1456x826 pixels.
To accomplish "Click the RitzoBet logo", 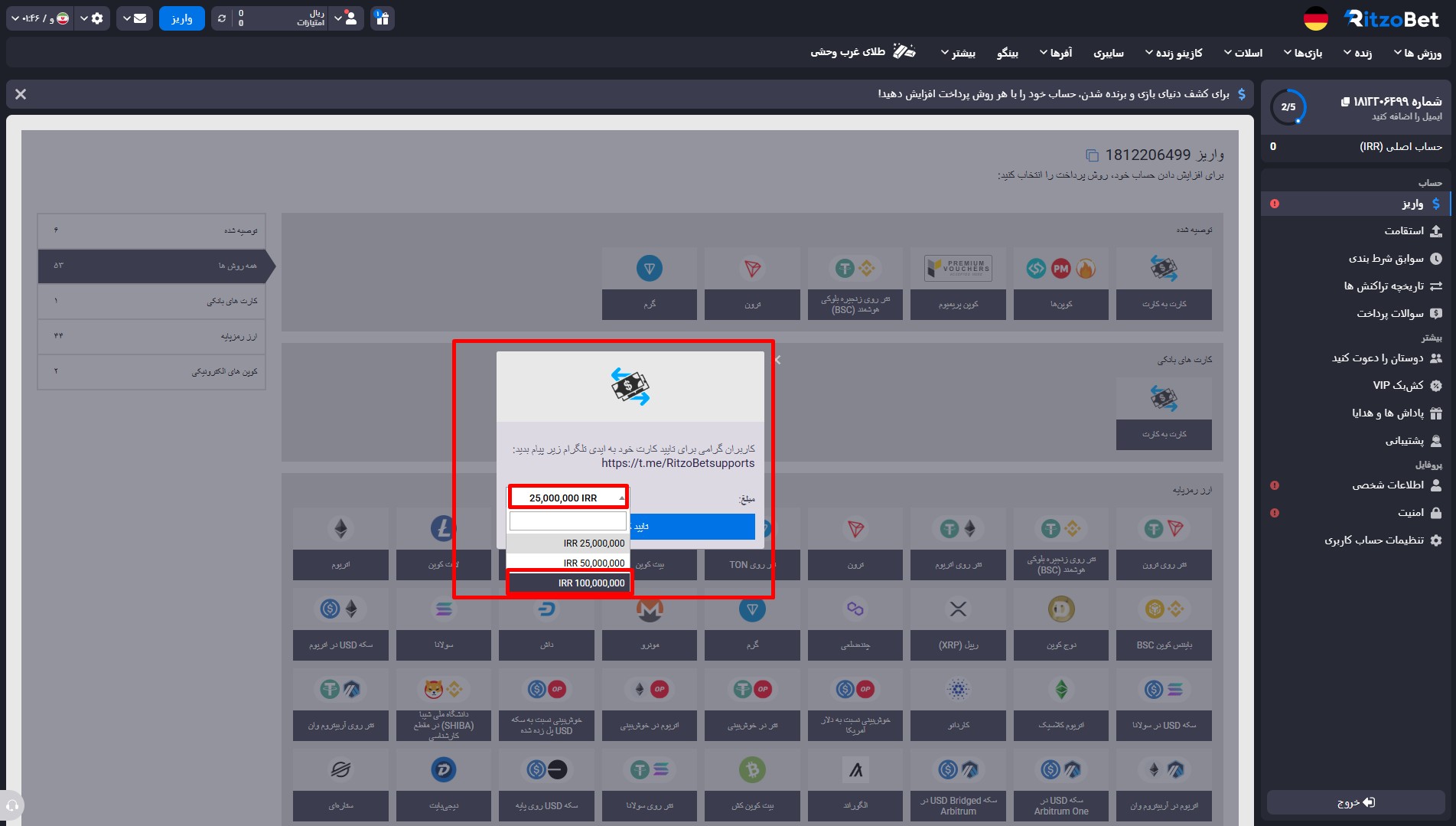I will coord(1391,19).
